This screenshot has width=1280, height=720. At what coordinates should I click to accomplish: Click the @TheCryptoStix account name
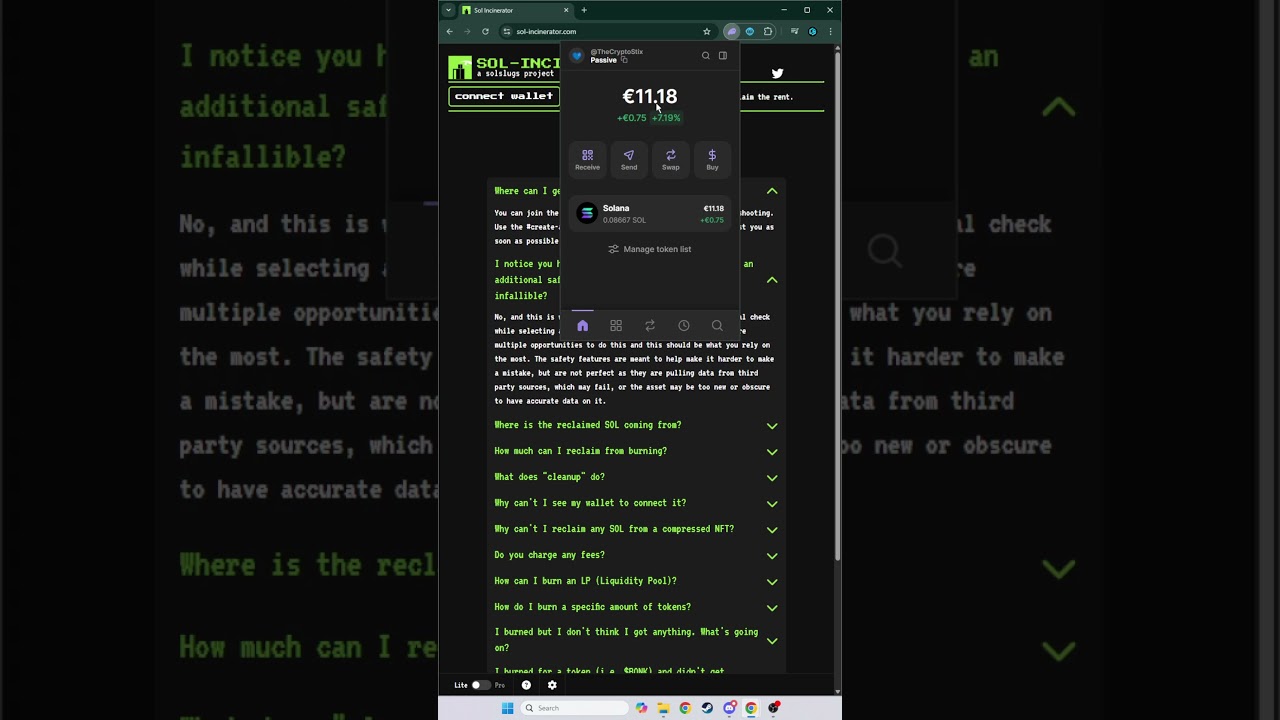pos(617,52)
